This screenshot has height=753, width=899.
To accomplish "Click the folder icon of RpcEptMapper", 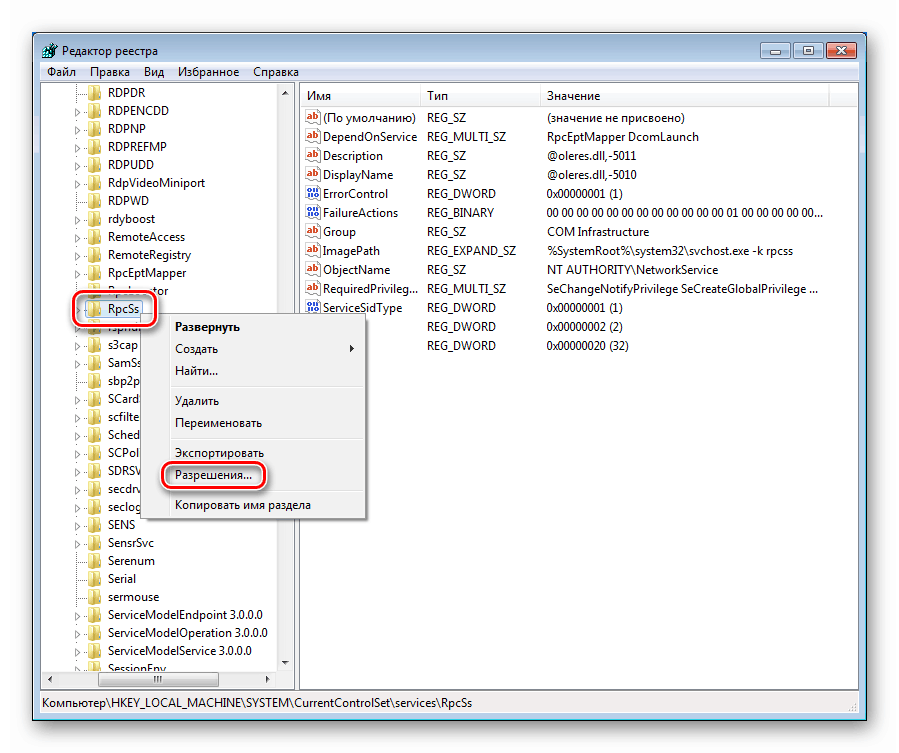I will click(95, 273).
